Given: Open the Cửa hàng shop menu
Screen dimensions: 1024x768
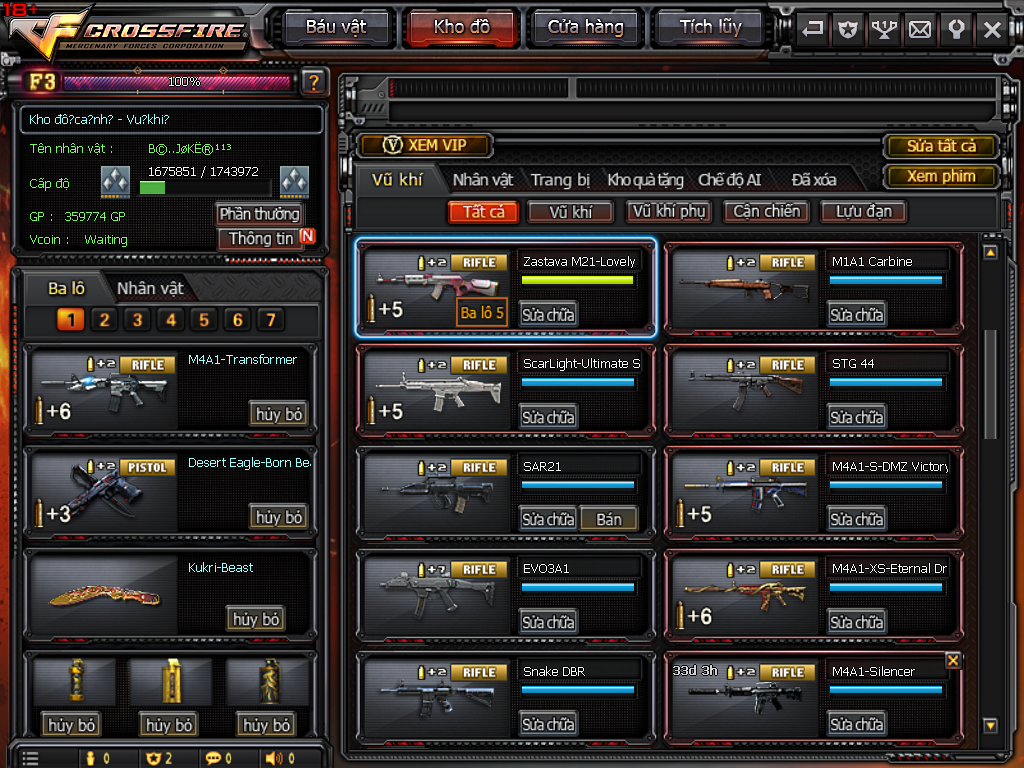Looking at the screenshot, I should (x=585, y=27).
